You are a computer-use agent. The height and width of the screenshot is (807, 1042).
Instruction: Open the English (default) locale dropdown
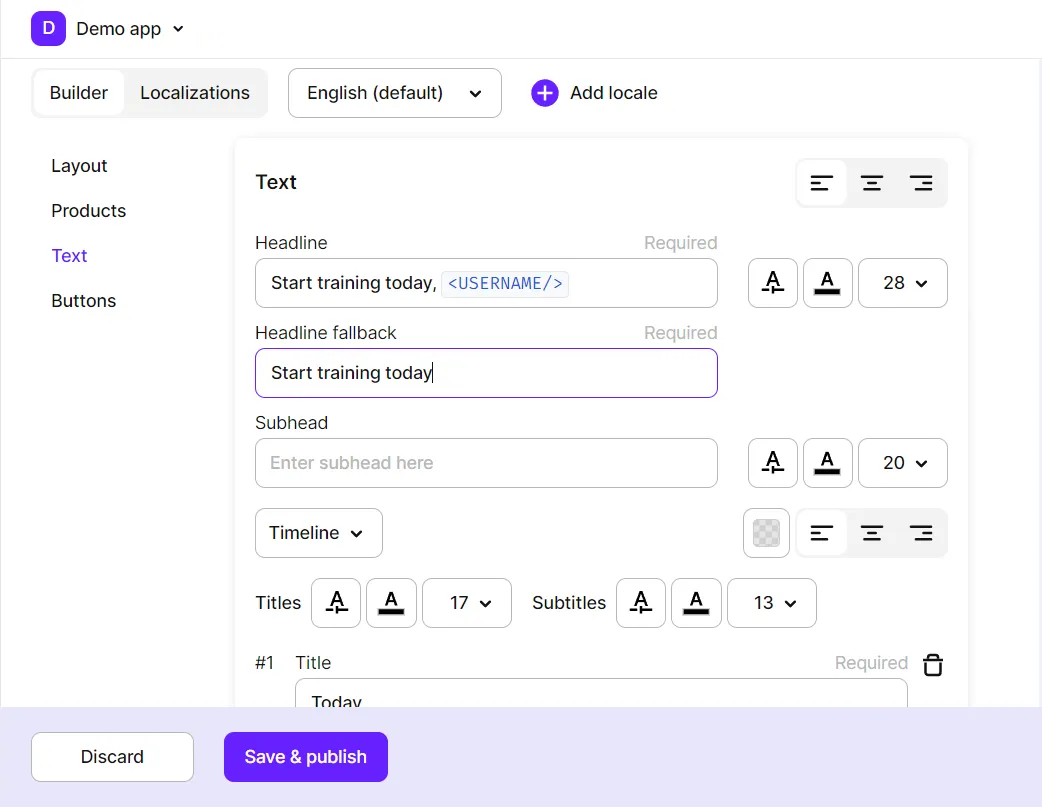(x=394, y=93)
